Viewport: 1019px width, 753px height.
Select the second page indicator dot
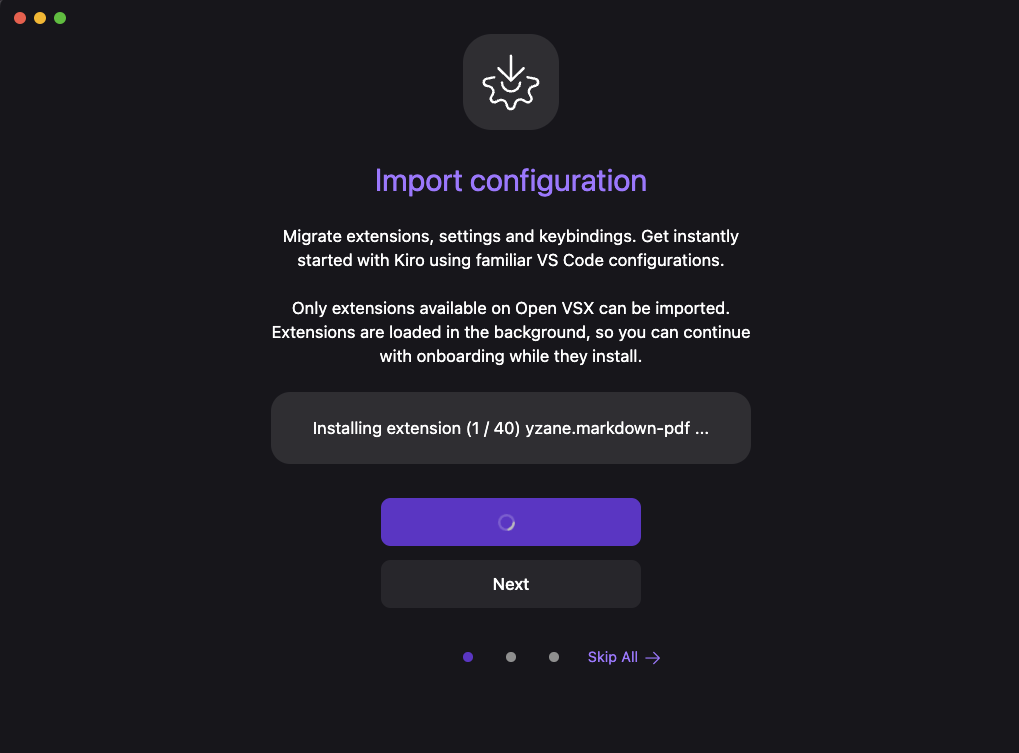511,657
